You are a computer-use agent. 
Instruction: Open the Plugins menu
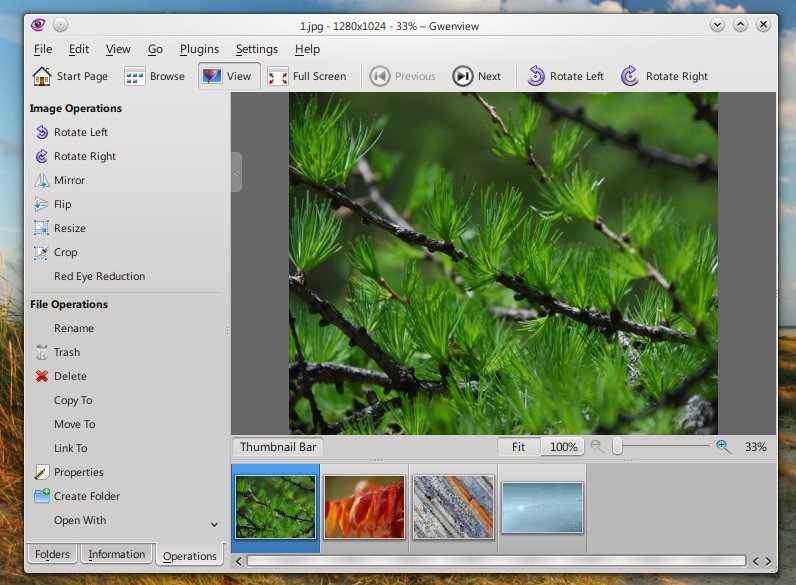click(x=200, y=49)
